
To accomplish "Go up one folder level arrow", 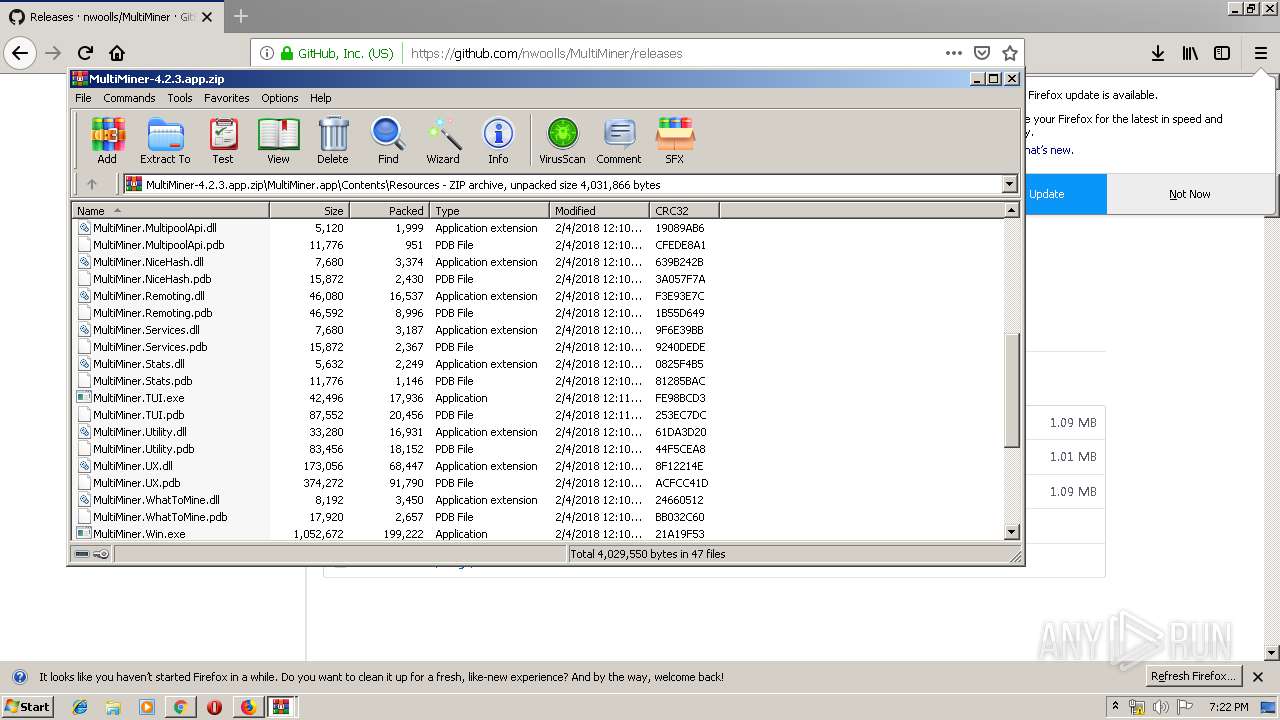I will [92, 184].
